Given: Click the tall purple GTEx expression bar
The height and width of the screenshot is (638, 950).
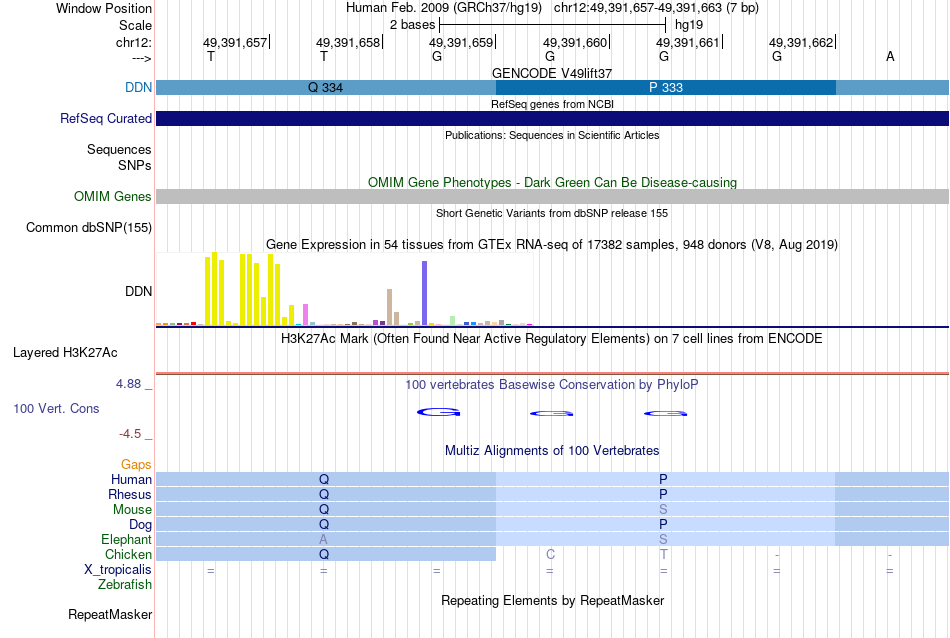Looking at the screenshot, I should point(425,293).
